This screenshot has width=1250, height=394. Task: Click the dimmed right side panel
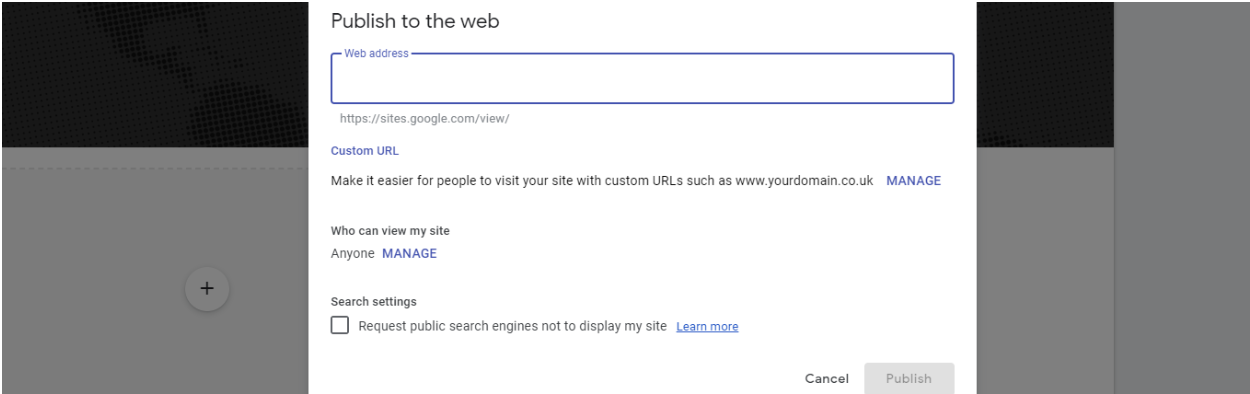1181,197
